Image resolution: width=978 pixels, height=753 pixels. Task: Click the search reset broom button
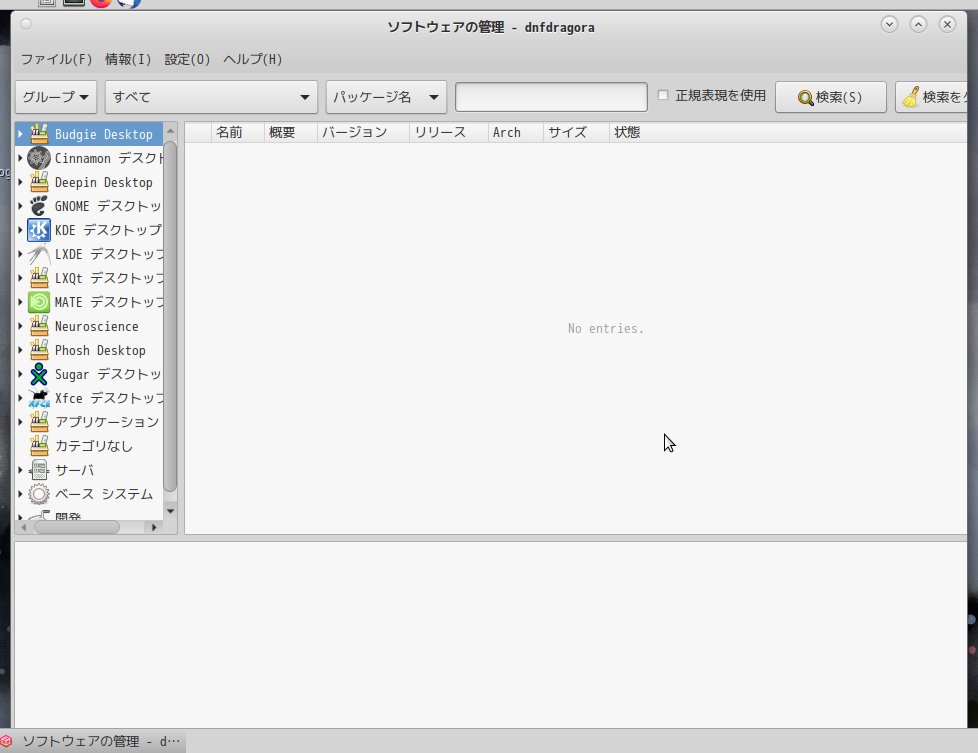(x=931, y=97)
